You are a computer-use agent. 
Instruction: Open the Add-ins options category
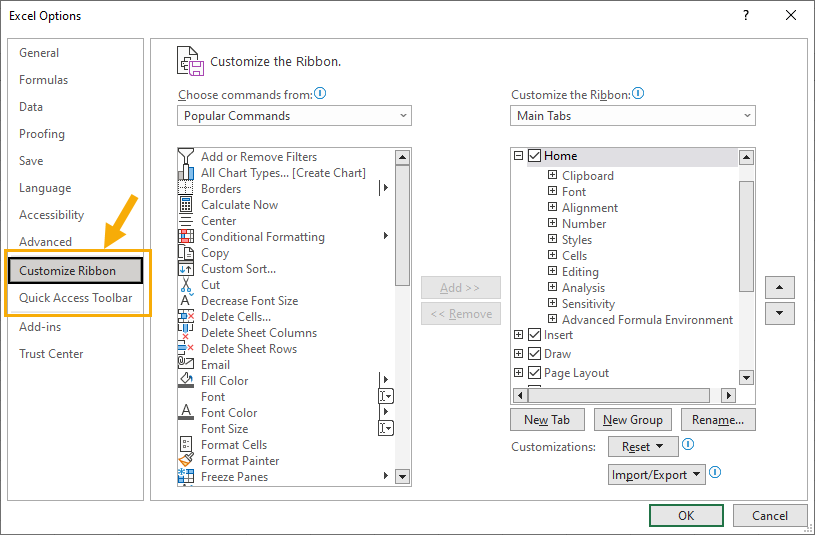(40, 327)
